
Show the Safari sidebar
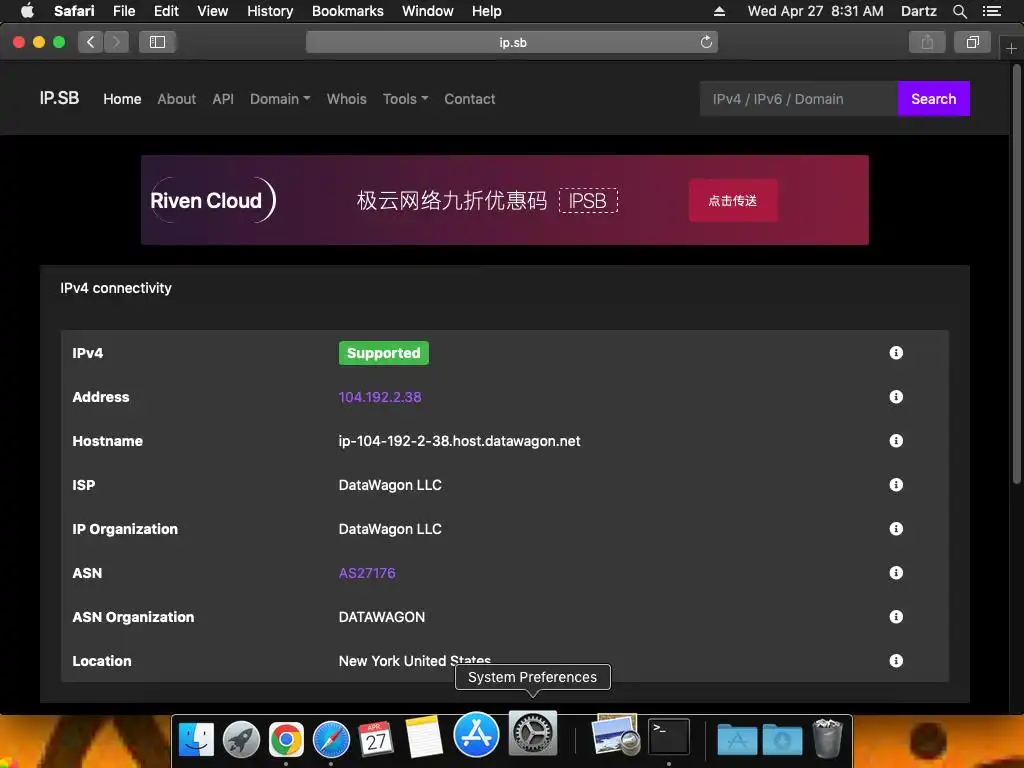click(157, 42)
